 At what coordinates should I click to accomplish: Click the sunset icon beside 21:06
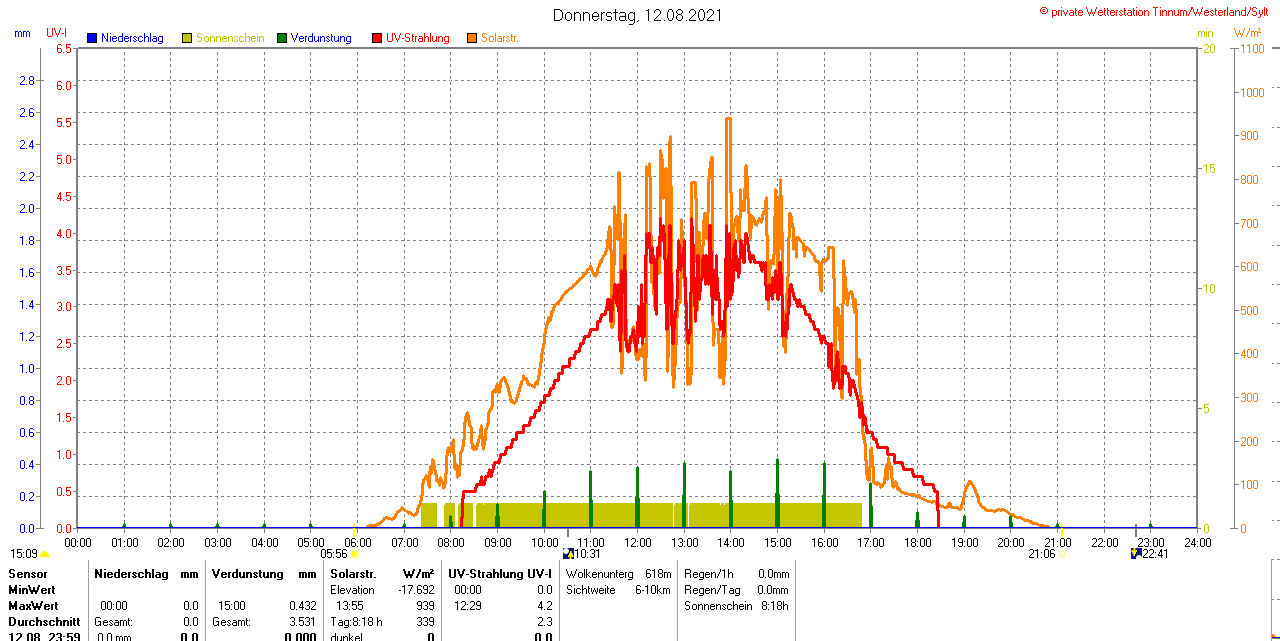coord(1062,554)
